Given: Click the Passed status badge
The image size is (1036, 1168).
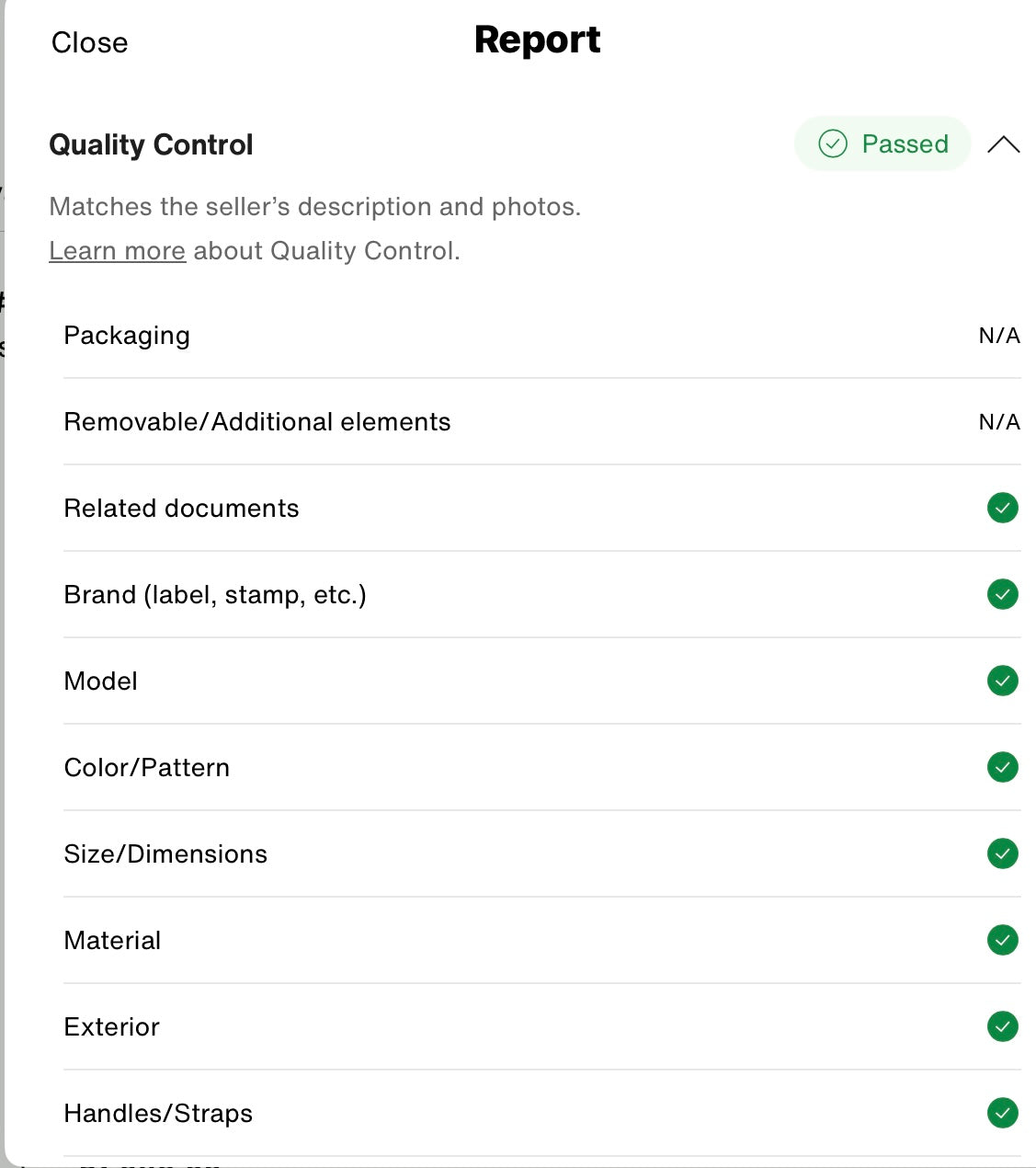Looking at the screenshot, I should (x=882, y=143).
